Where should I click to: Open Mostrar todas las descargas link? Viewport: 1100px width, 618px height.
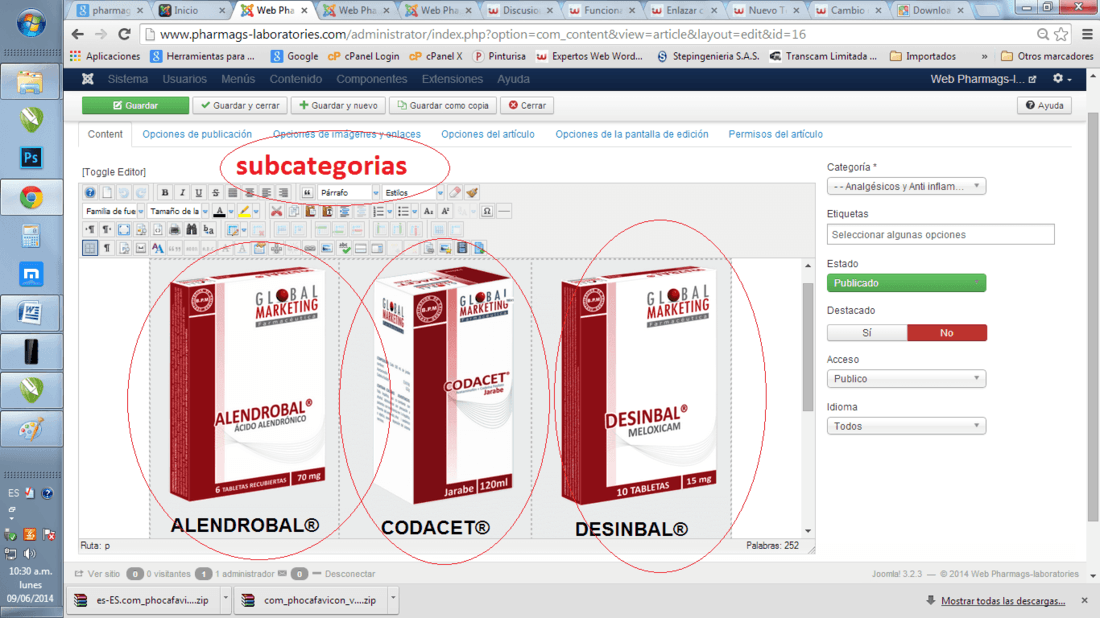1002,601
